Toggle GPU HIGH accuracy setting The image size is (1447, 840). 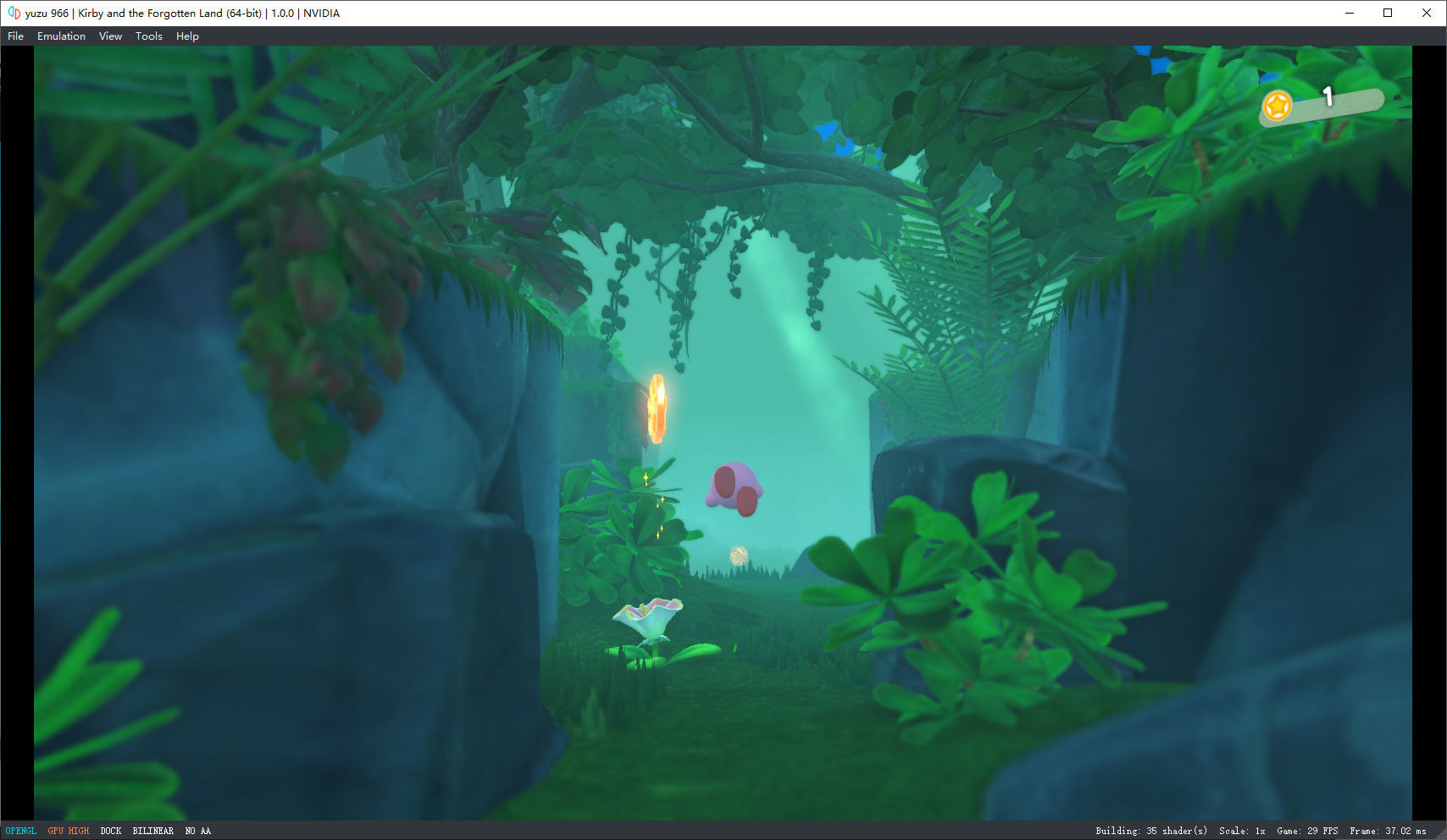68,831
